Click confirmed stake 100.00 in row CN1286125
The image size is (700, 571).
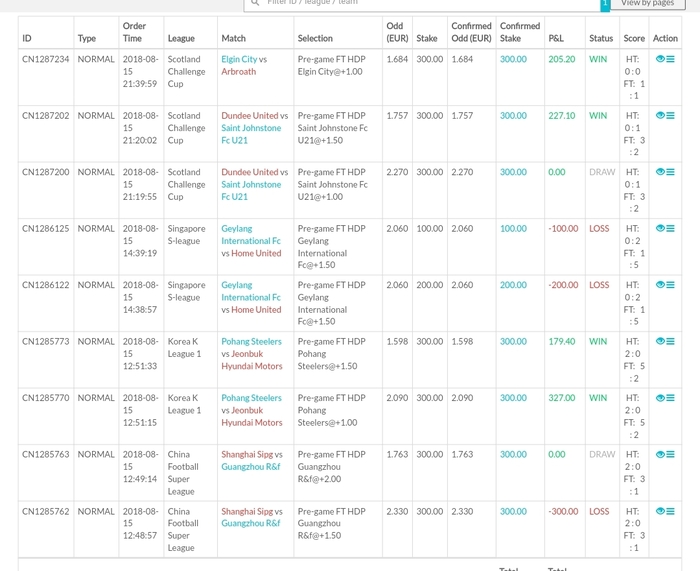[513, 229]
